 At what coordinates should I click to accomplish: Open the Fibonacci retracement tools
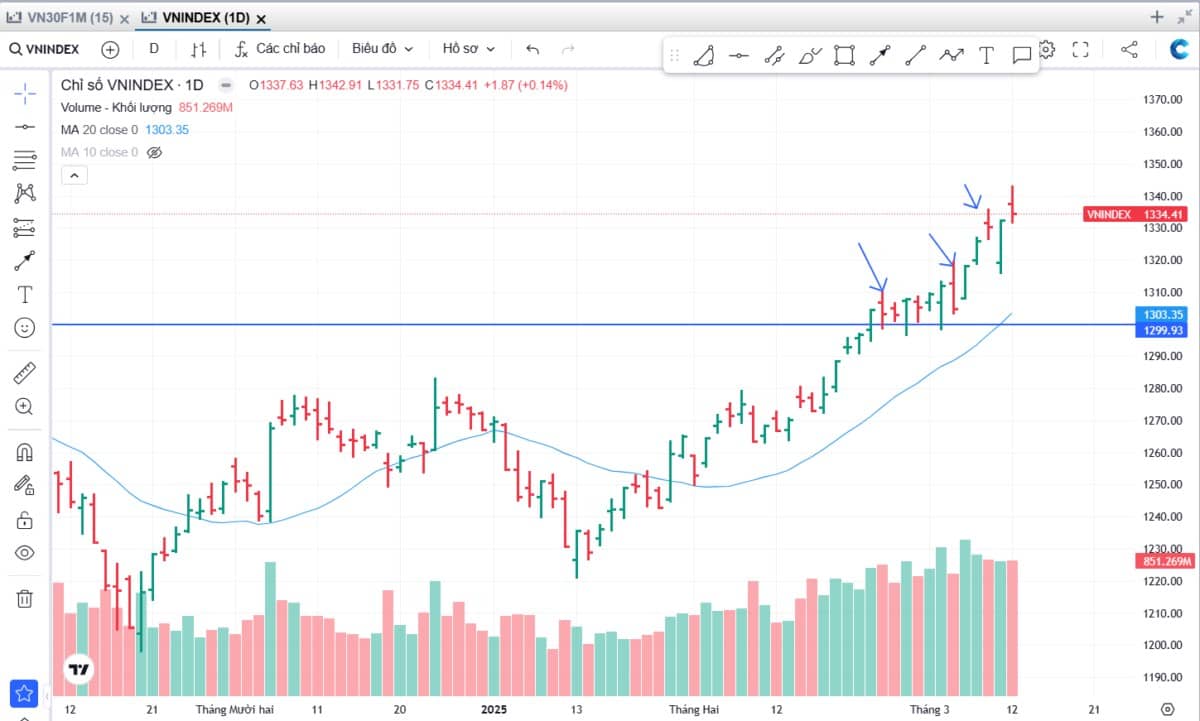25,160
